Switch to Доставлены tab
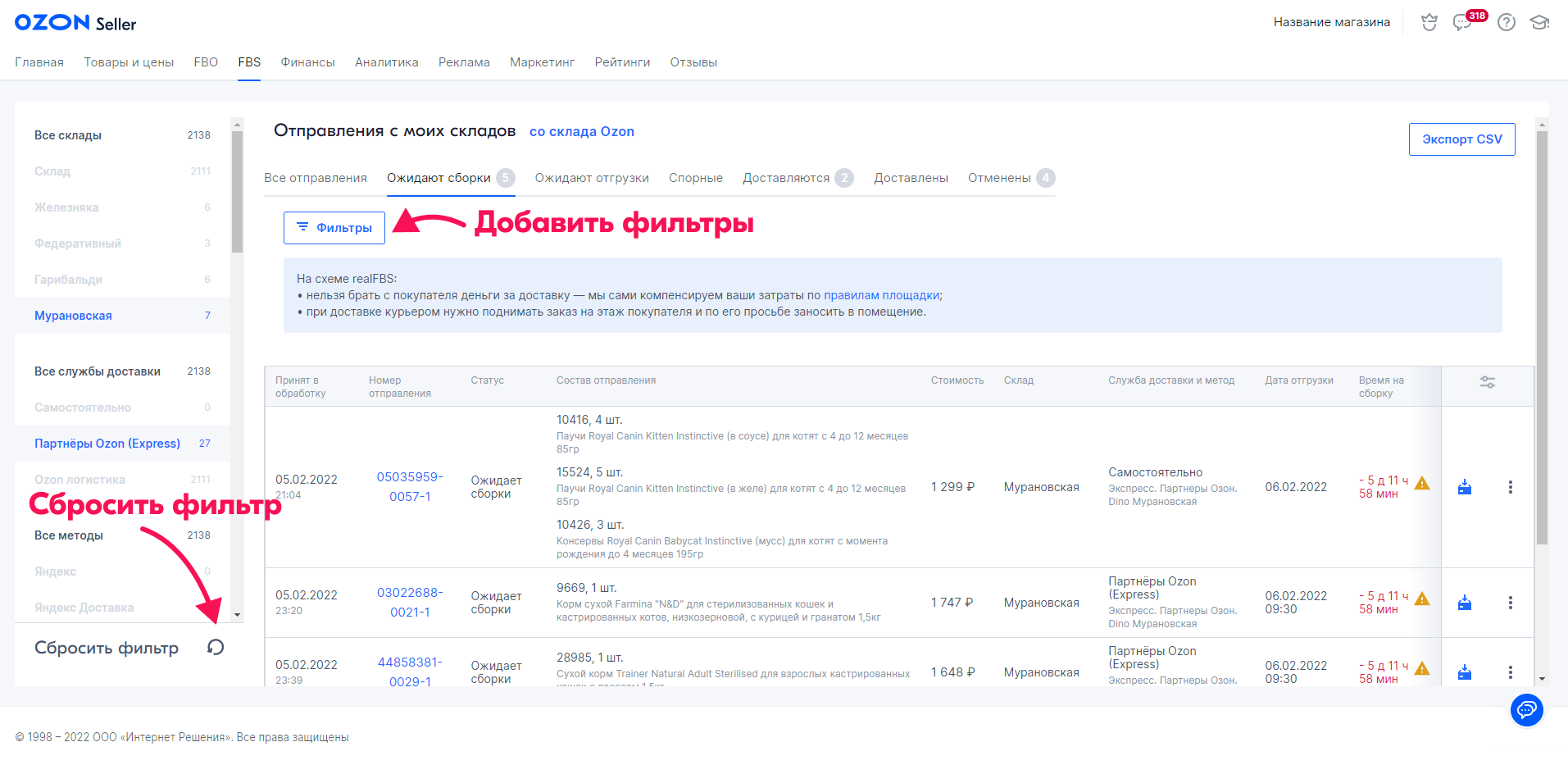The width and height of the screenshot is (1568, 765). 911,178
